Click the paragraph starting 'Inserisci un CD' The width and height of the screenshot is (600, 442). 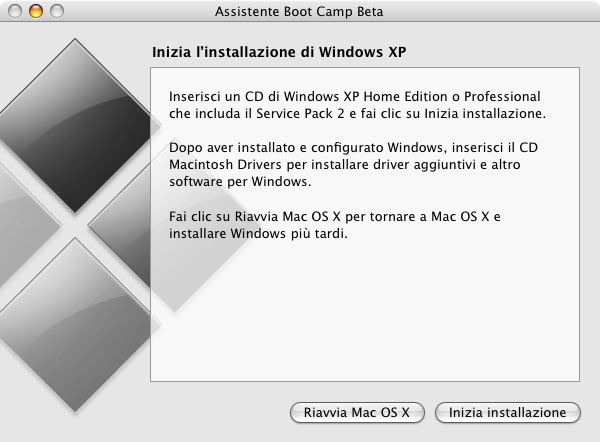pyautogui.click(x=357, y=105)
